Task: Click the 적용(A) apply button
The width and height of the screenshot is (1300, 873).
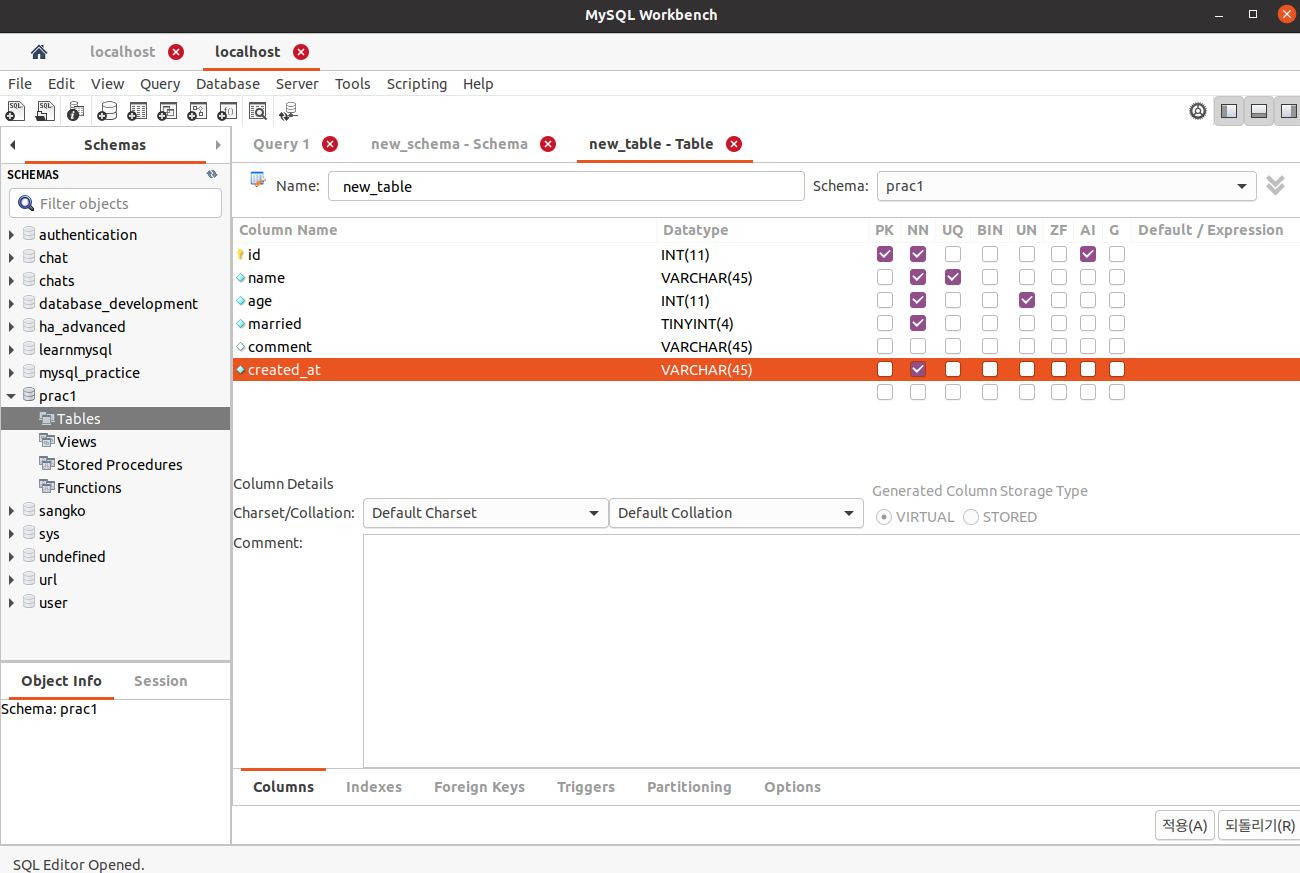Action: pos(1184,825)
